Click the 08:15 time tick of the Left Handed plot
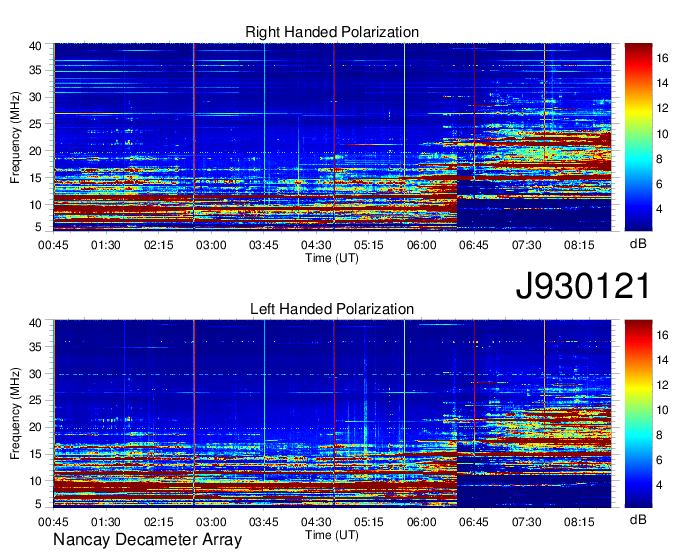Viewport: 680px width, 552px height. click(579, 522)
